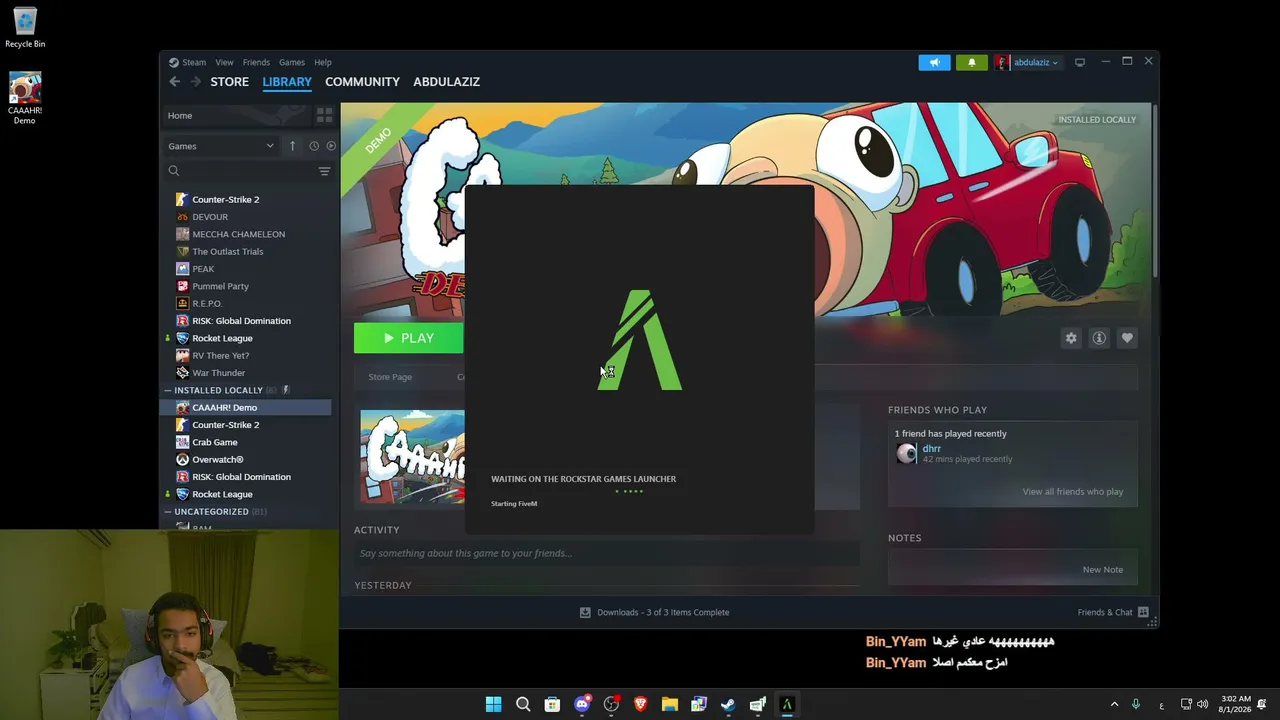1280x720 pixels.
Task: Open OBS Studio from the taskbar
Action: pos(611,704)
